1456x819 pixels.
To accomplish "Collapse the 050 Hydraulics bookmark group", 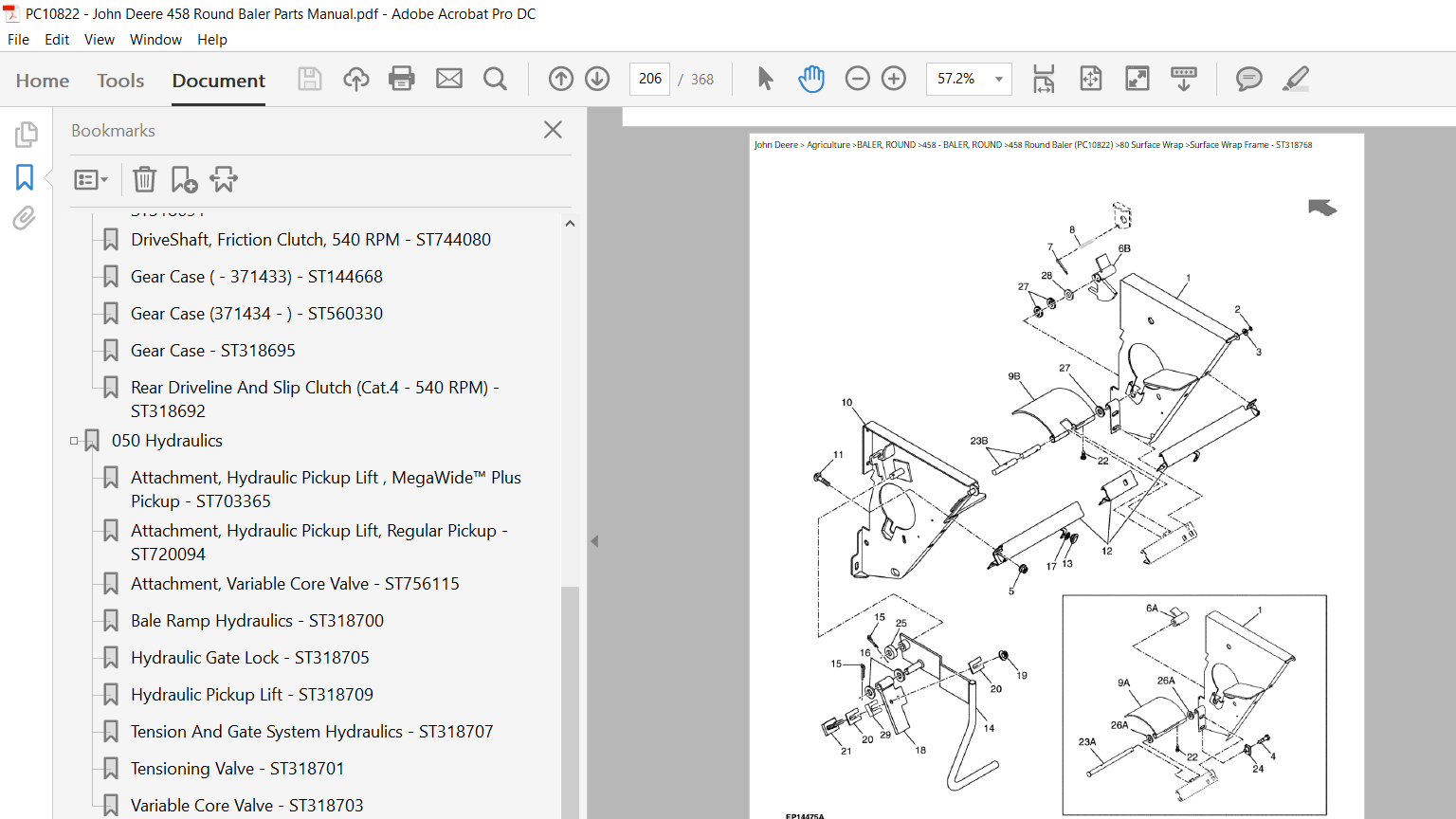I will tap(74, 441).
